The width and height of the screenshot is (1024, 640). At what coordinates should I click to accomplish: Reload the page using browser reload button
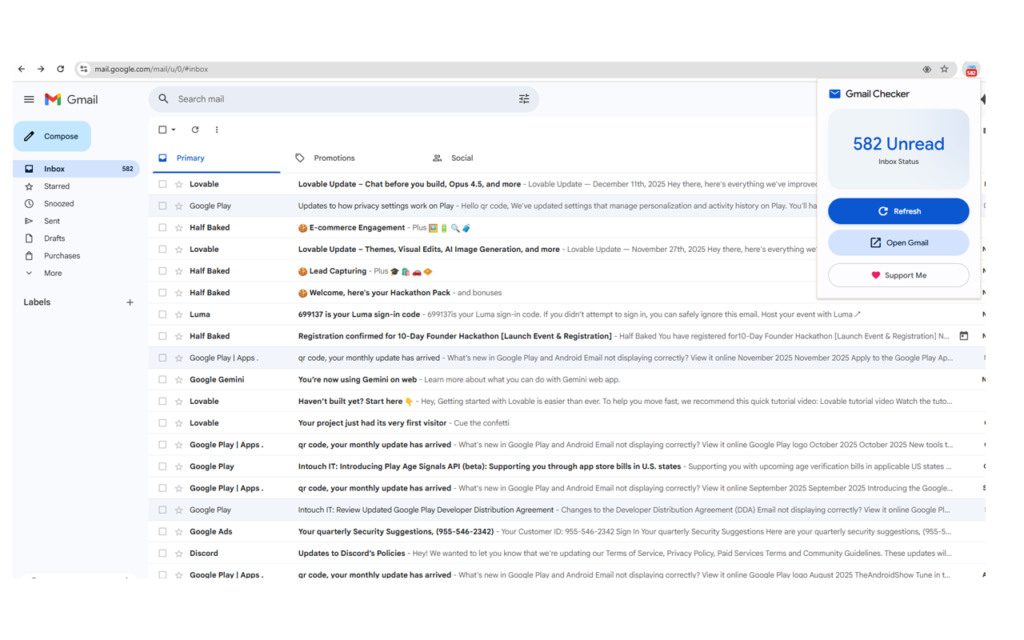pyautogui.click(x=60, y=69)
